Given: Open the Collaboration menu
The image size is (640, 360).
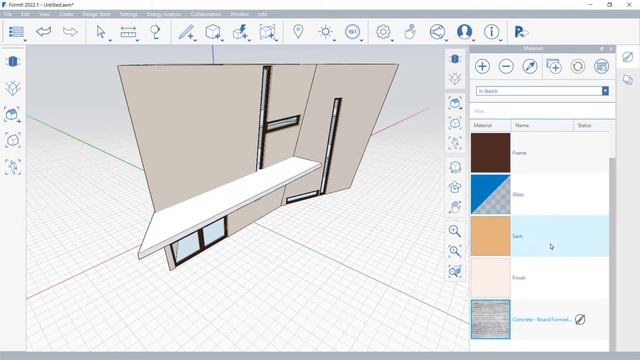Looking at the screenshot, I should point(206,14).
